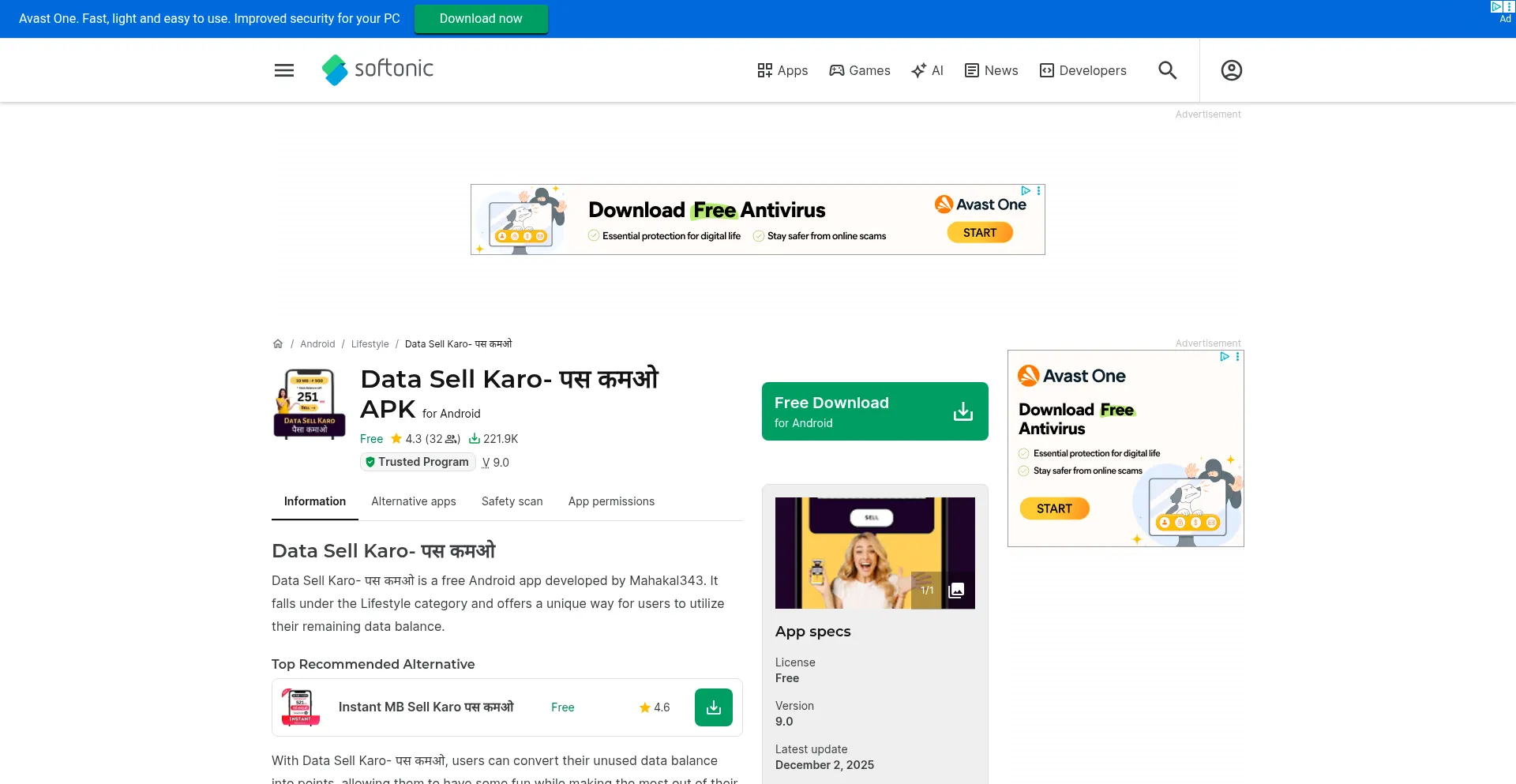Click Avast One logo in sidebar ad

1071,376
